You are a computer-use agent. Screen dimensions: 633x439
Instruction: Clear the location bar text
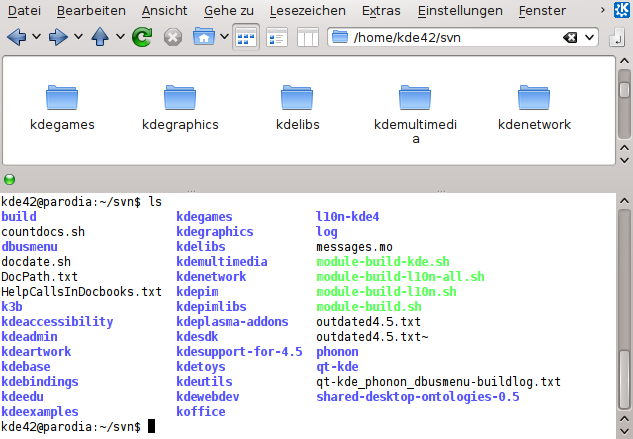(570, 38)
